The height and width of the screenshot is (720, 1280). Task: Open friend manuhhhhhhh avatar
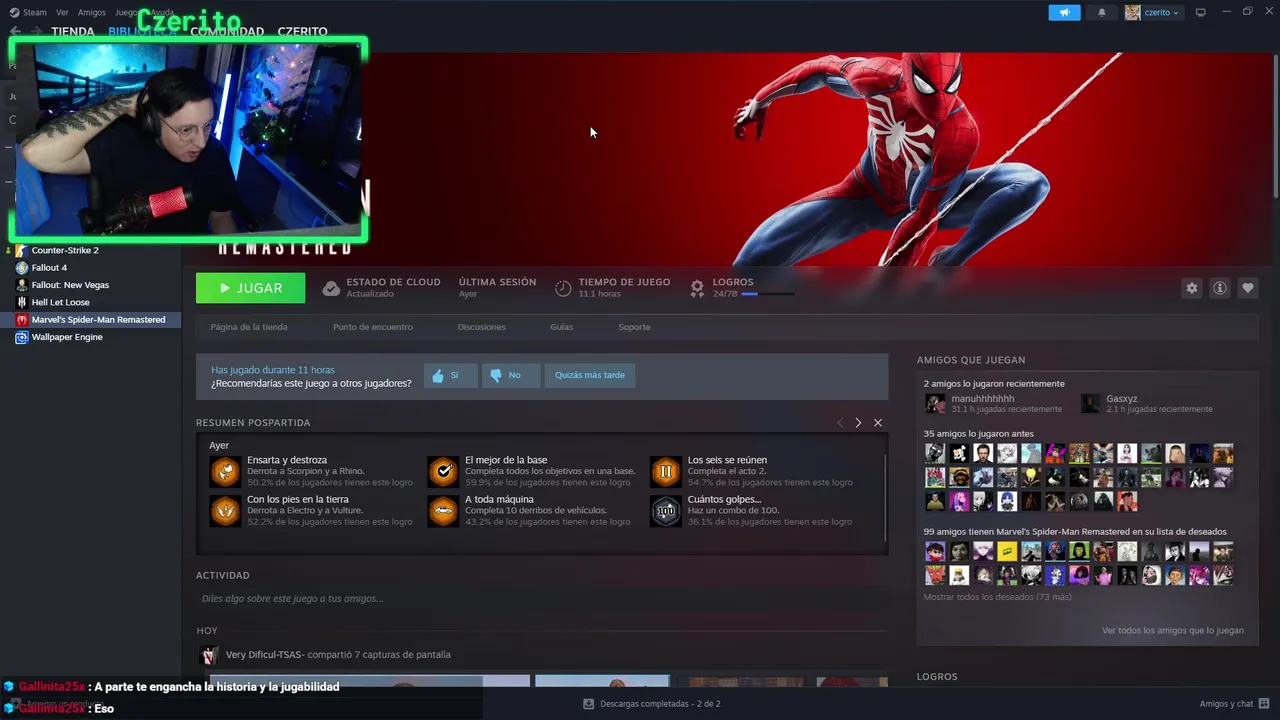(935, 404)
